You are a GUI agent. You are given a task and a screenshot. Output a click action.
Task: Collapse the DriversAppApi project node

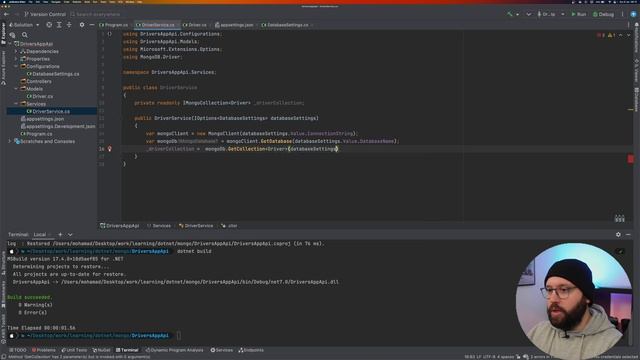[x=10, y=44]
